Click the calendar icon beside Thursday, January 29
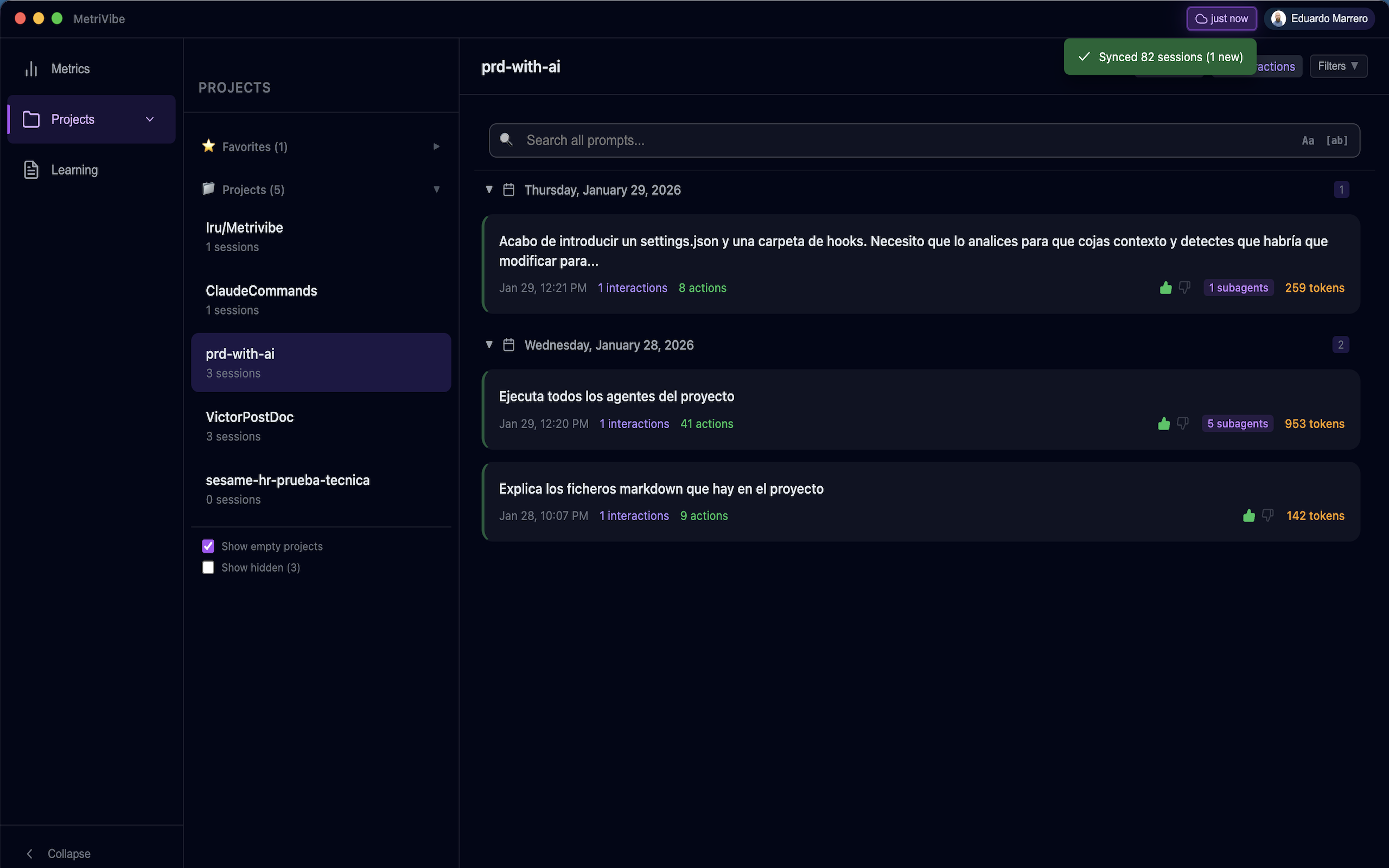1389x868 pixels. click(508, 189)
